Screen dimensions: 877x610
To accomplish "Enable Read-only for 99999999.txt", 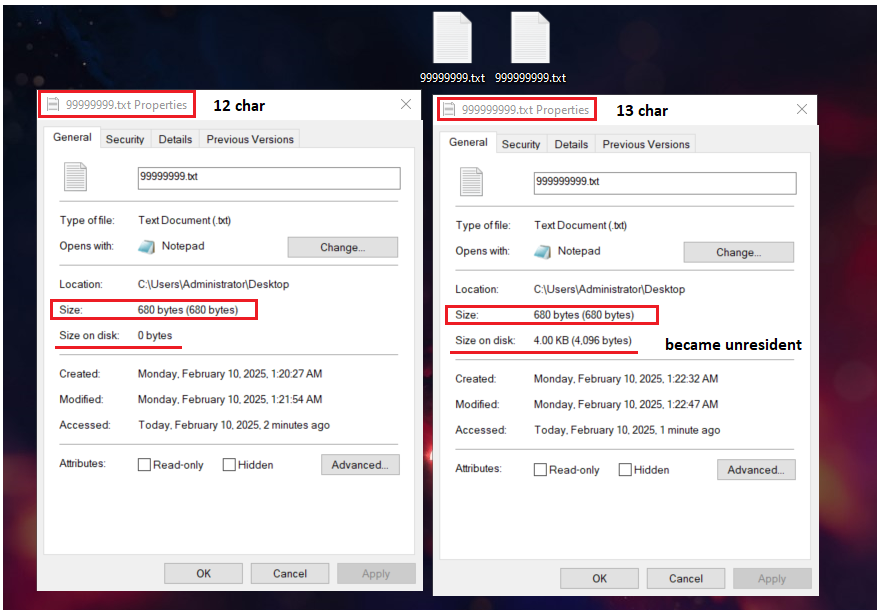I will point(144,465).
